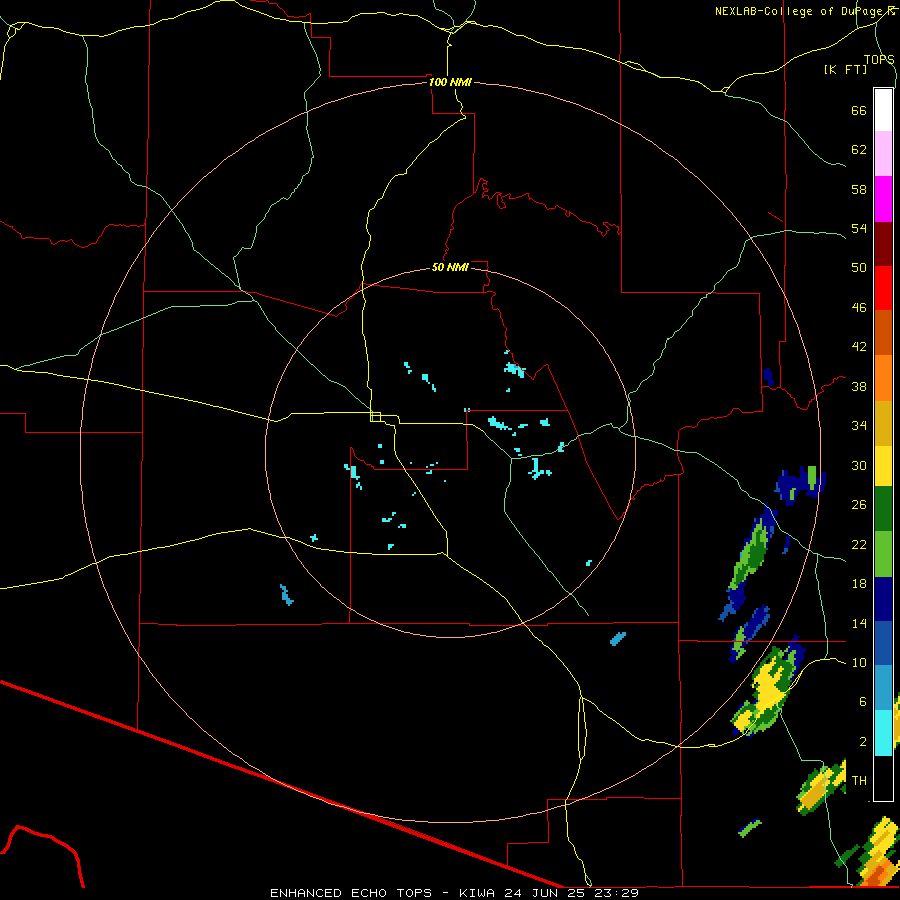Image resolution: width=900 pixels, height=900 pixels.
Task: Click the "2" scale value
Action: (863, 742)
